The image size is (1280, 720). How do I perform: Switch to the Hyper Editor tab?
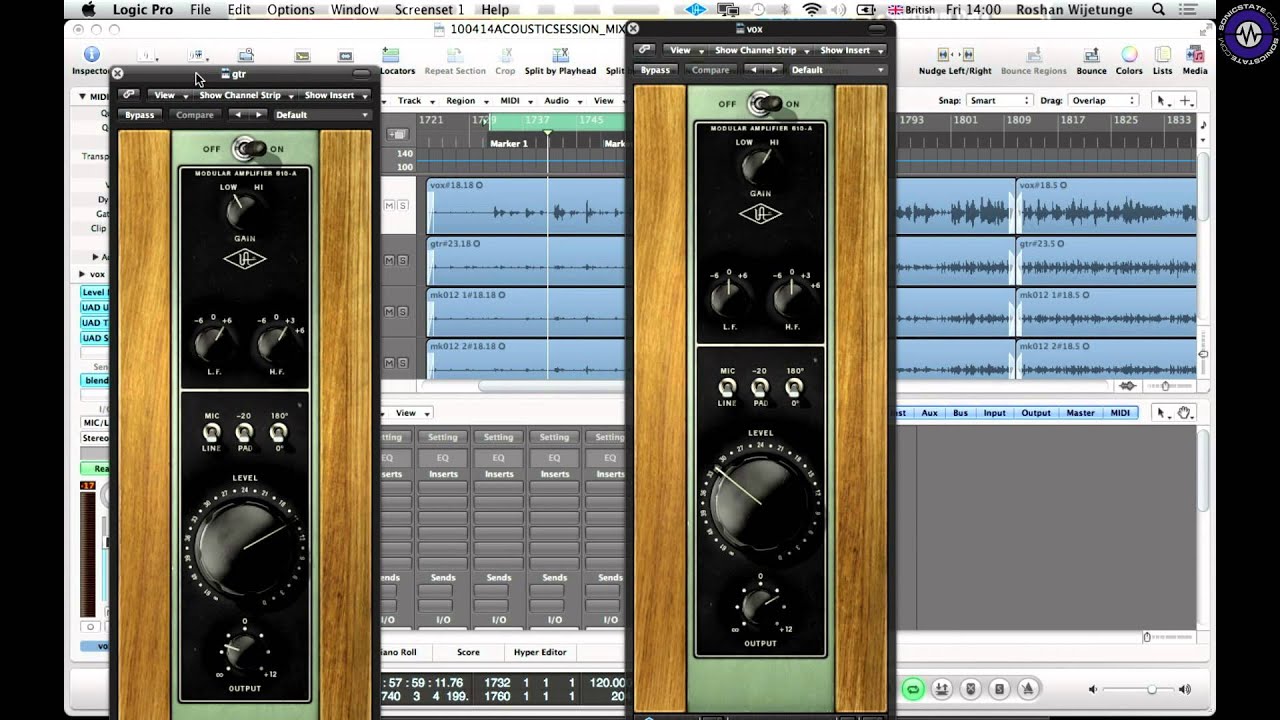click(540, 652)
